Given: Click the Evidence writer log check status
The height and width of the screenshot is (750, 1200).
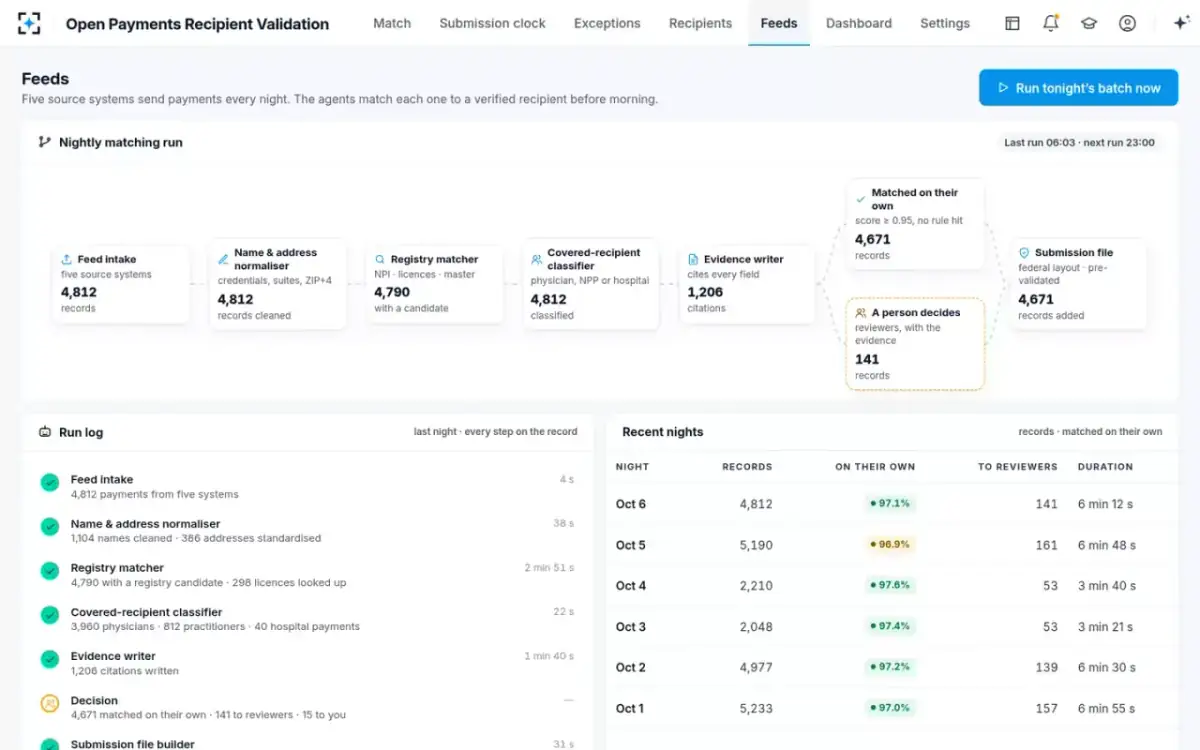Looking at the screenshot, I should [x=50, y=659].
